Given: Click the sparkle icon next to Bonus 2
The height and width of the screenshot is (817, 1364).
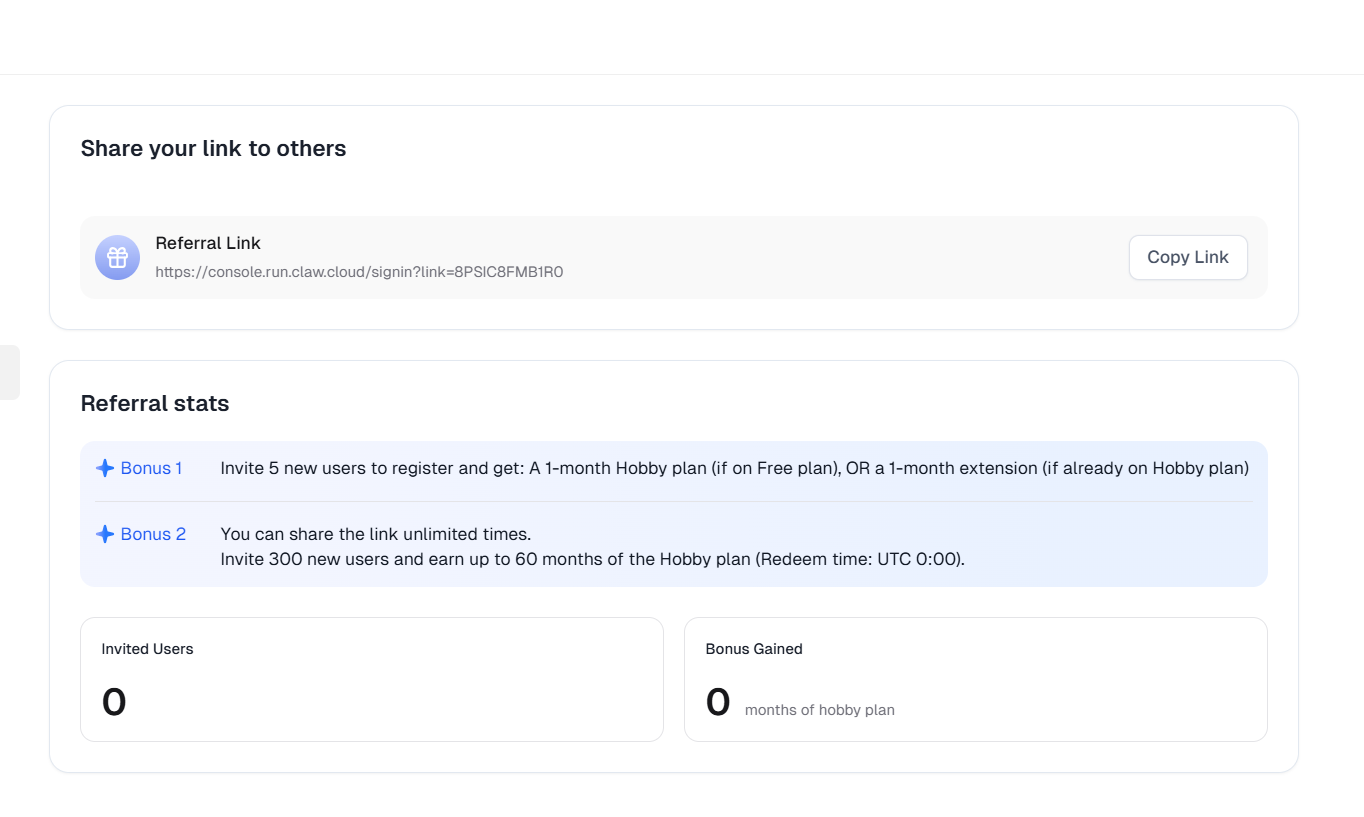Looking at the screenshot, I should point(105,534).
